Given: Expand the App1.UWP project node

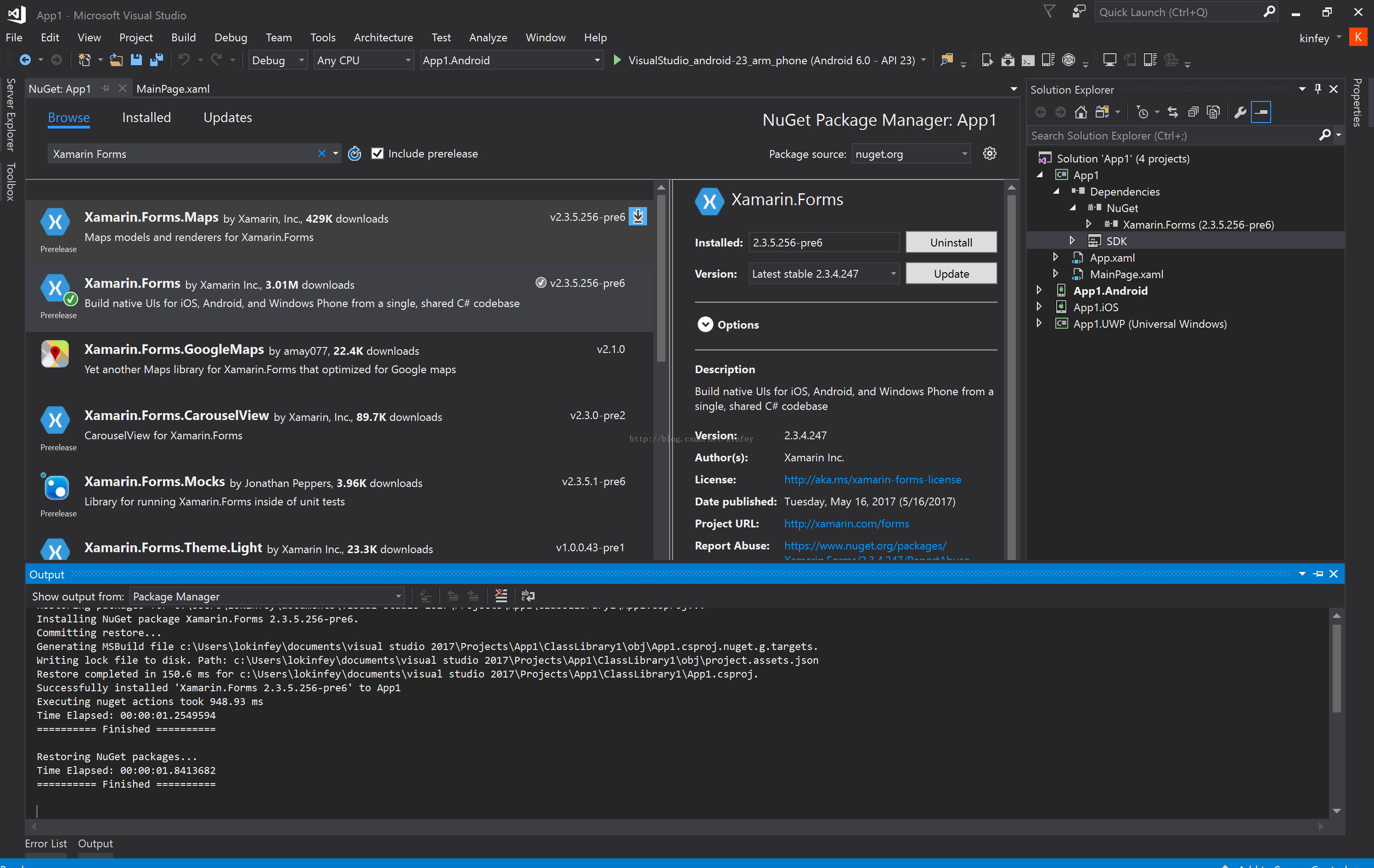Looking at the screenshot, I should click(x=1039, y=323).
